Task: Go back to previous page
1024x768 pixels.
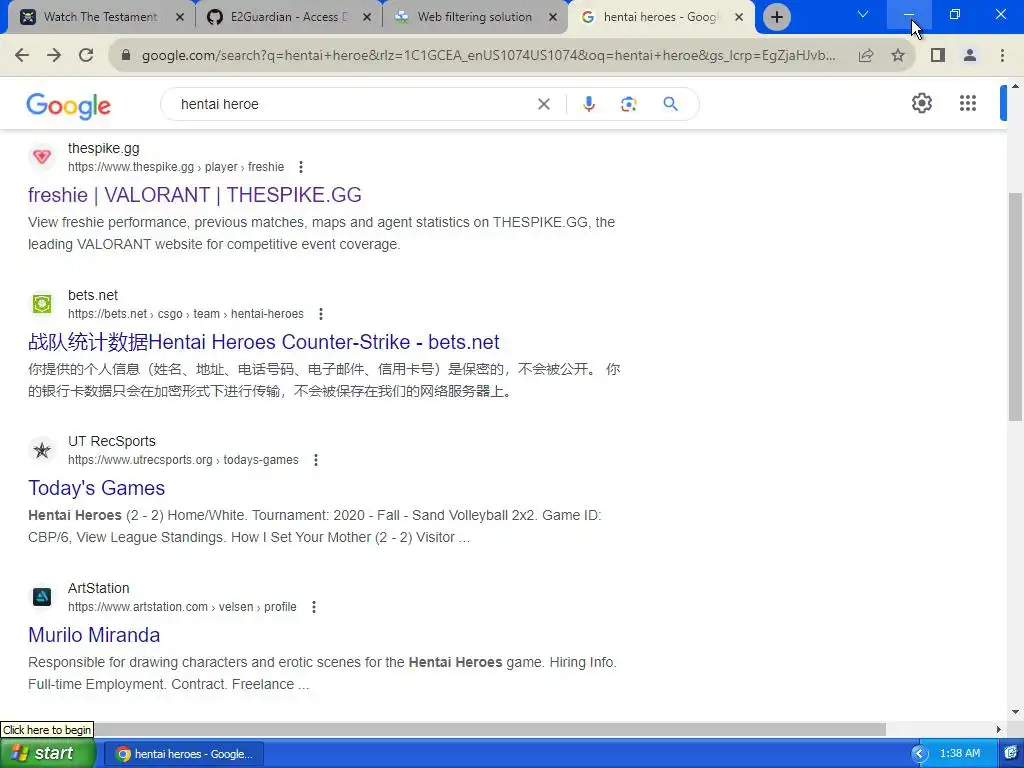Action: click(x=22, y=56)
